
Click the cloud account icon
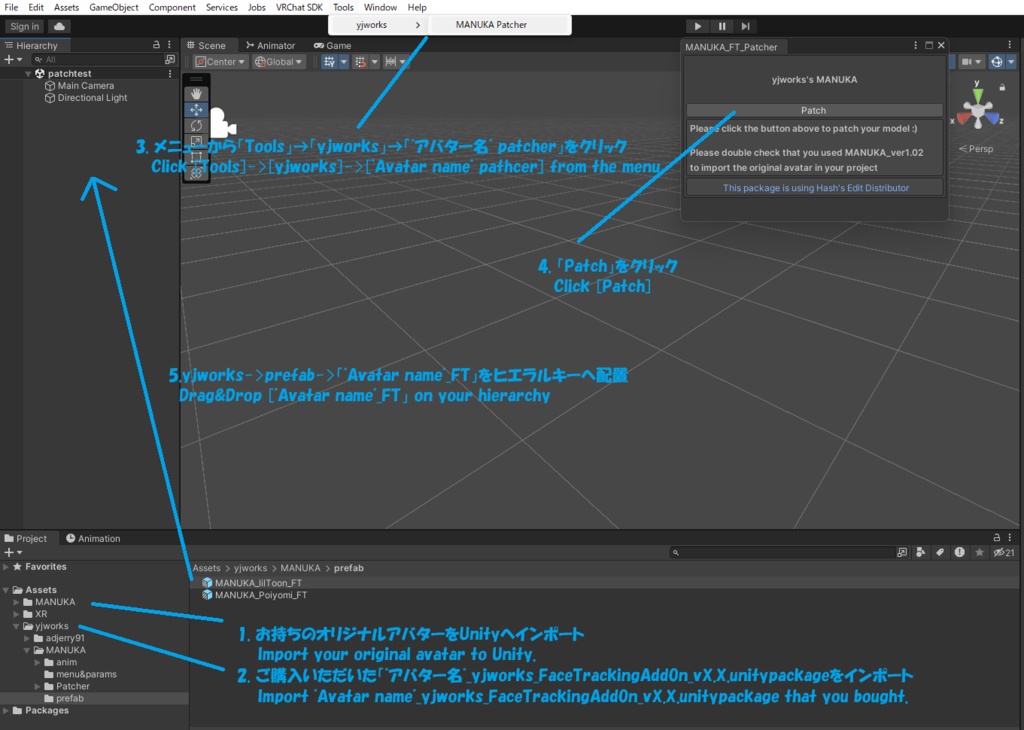59,26
